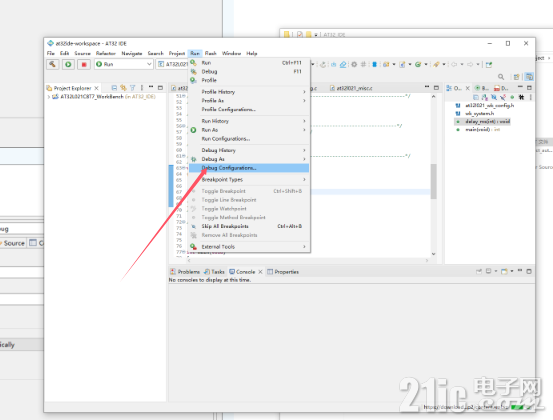Select wk_system.h in the Outline
Screen dimensions: 553x420
pos(479,113)
